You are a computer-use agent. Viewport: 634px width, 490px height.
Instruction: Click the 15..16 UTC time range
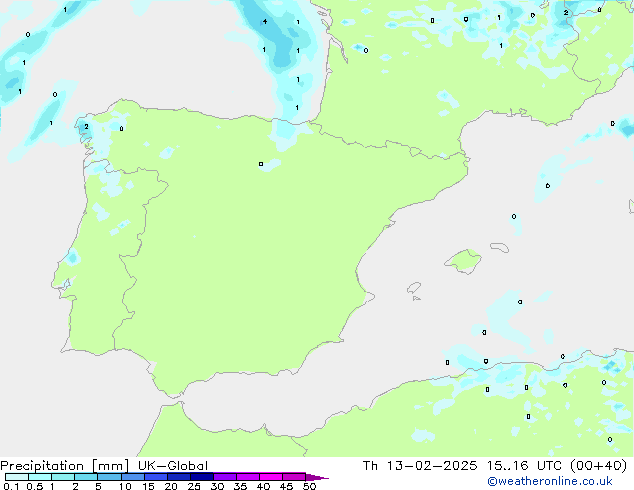point(524,466)
